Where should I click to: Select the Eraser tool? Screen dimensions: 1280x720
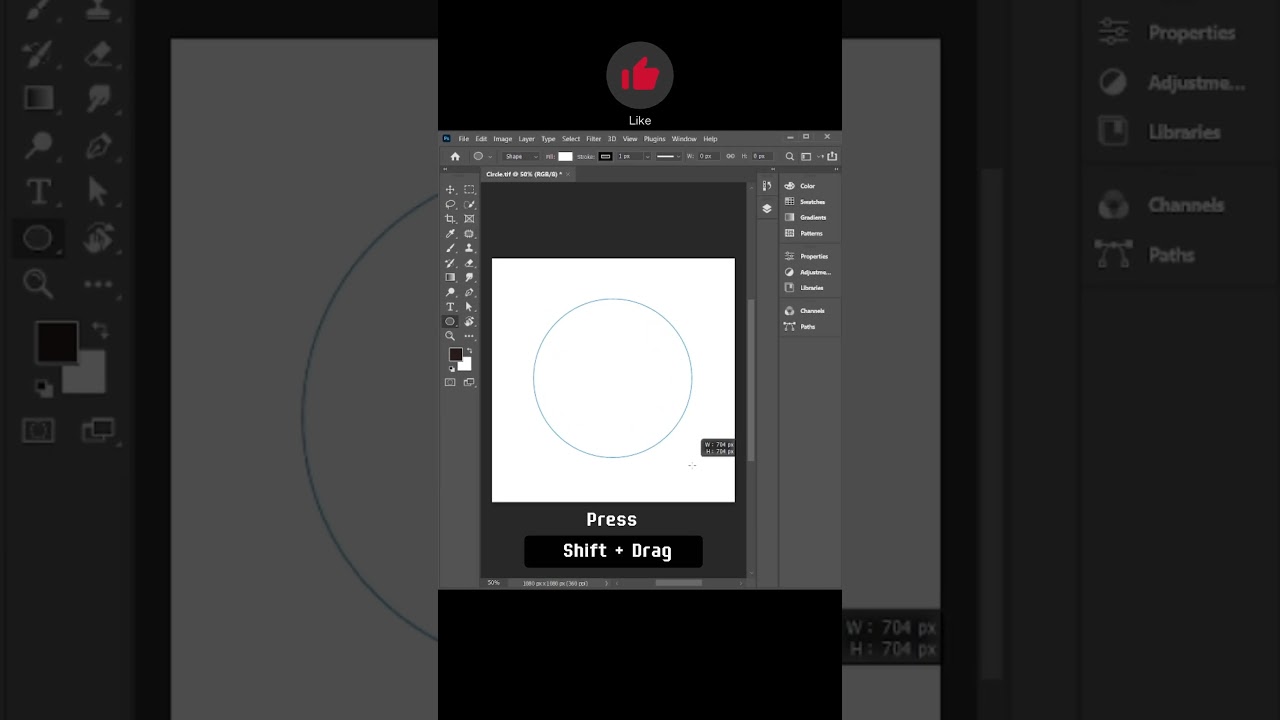[x=469, y=263]
